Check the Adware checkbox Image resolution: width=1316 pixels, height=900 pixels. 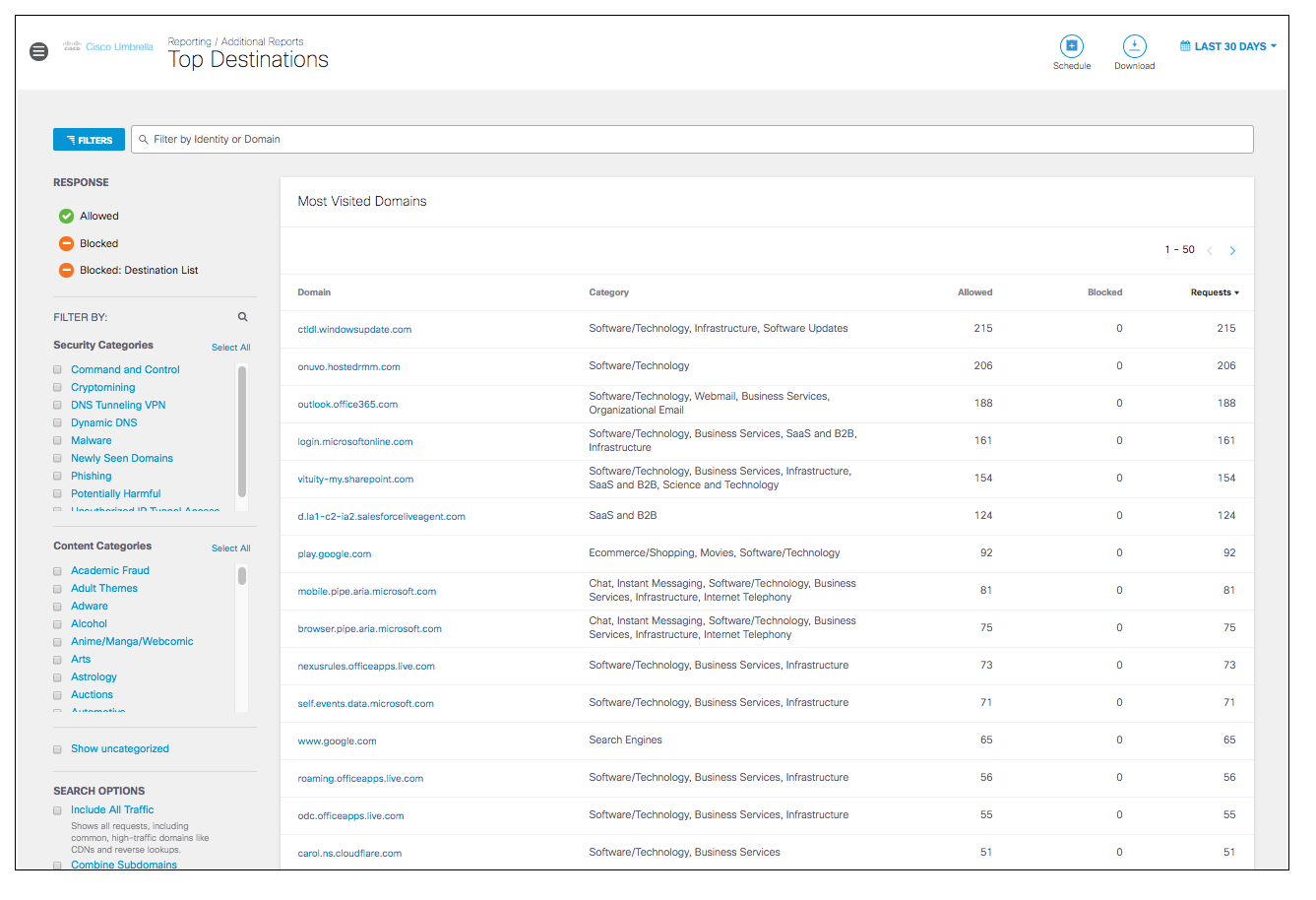pos(57,606)
